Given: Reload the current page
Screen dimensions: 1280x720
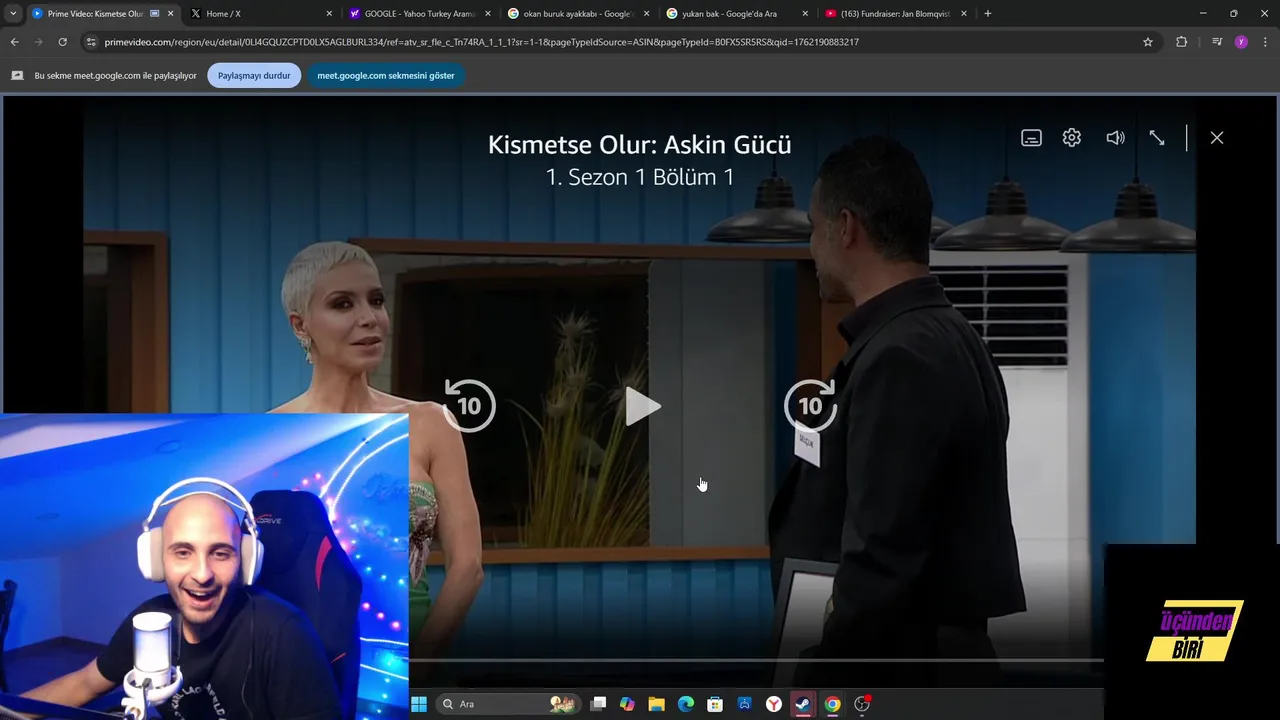Looking at the screenshot, I should pyautogui.click(x=62, y=42).
